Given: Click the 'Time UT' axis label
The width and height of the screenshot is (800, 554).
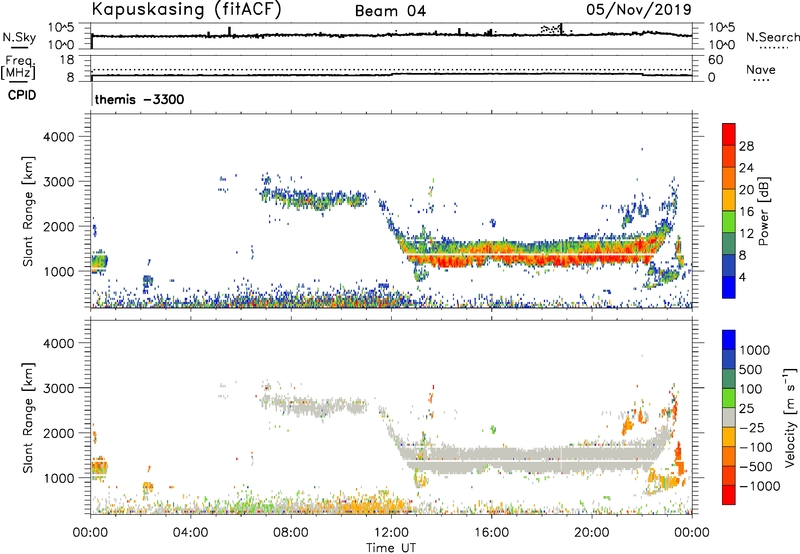Looking at the screenshot, I should click(x=391, y=548).
